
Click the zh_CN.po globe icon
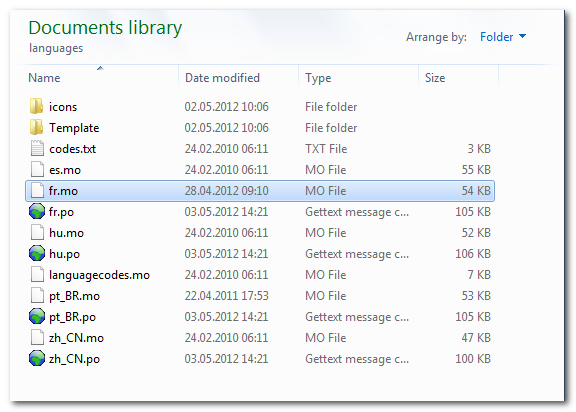37,358
